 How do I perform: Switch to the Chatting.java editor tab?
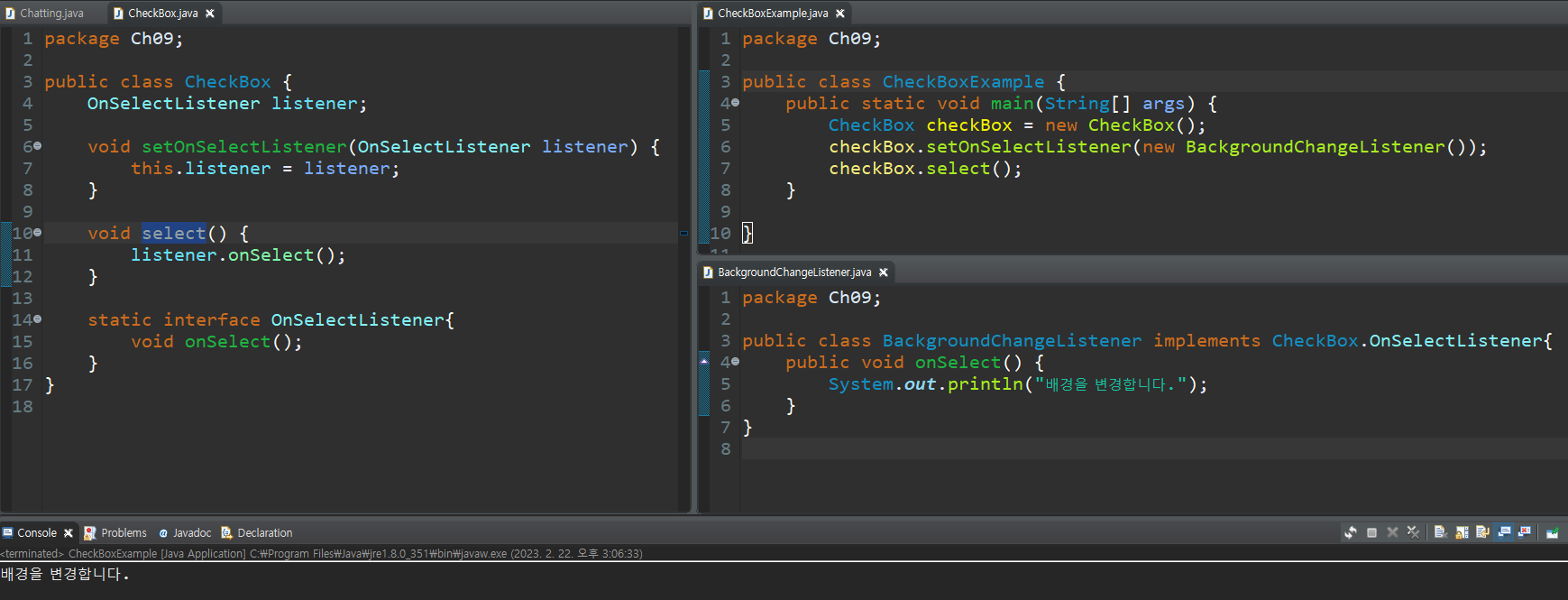51,14
